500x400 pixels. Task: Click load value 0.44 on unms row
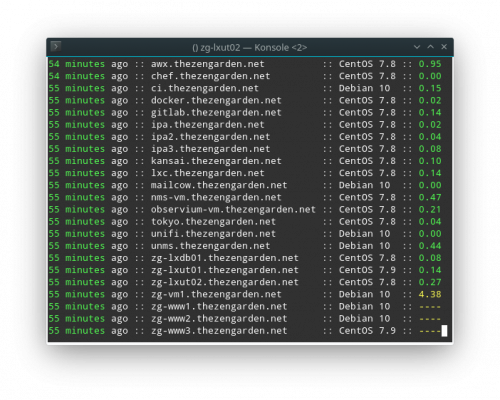click(430, 246)
